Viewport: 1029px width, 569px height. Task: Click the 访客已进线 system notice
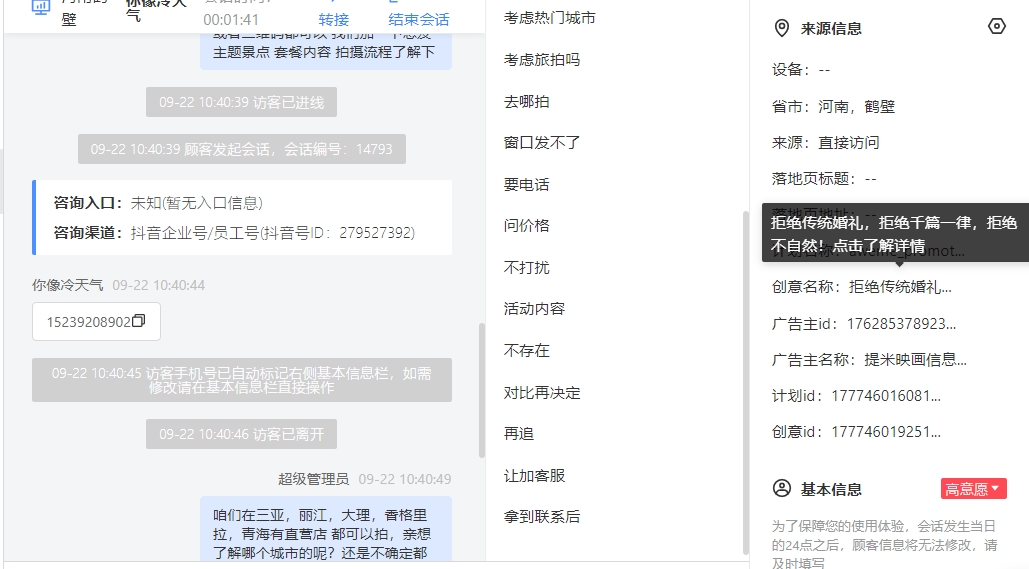tap(242, 102)
